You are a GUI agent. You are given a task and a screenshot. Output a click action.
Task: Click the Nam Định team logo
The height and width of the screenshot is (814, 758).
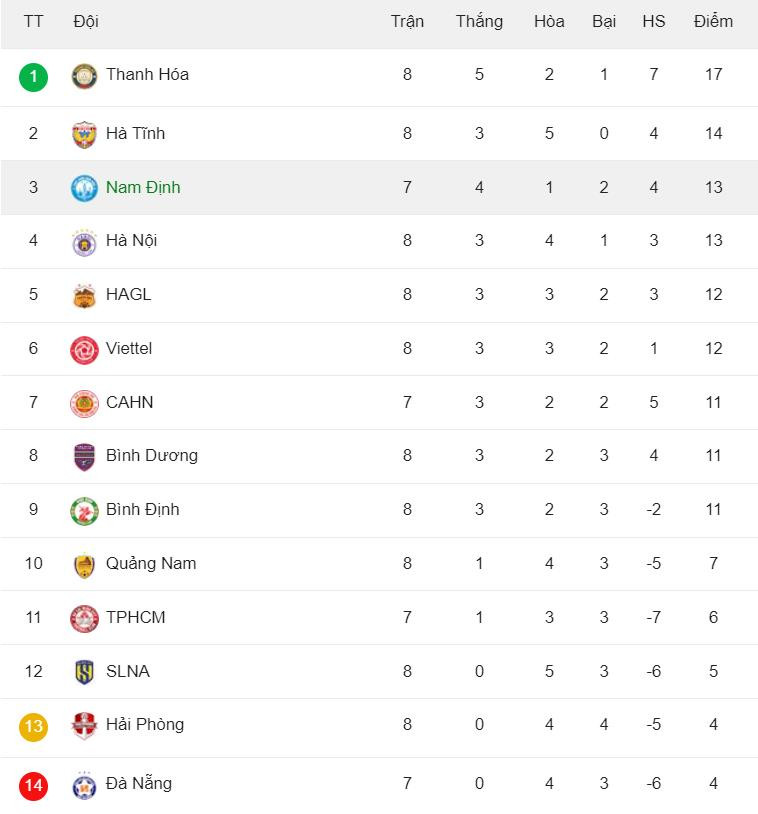point(84,188)
